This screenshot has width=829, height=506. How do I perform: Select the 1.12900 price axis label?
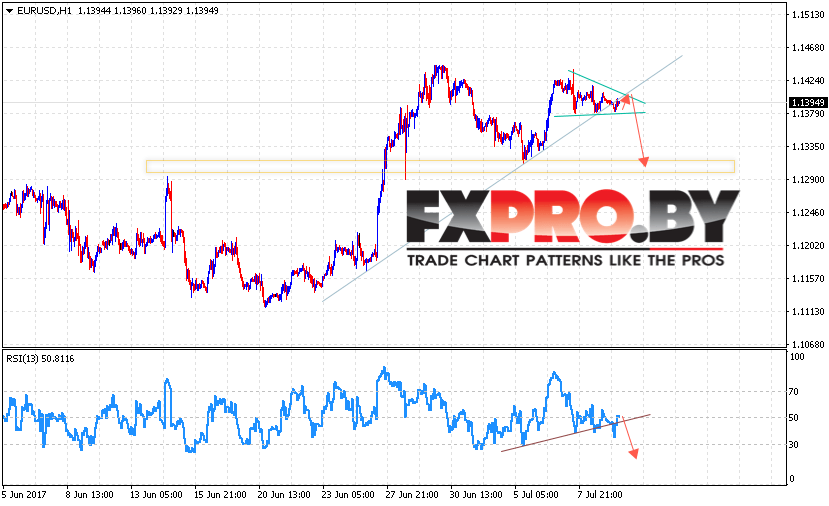(808, 180)
